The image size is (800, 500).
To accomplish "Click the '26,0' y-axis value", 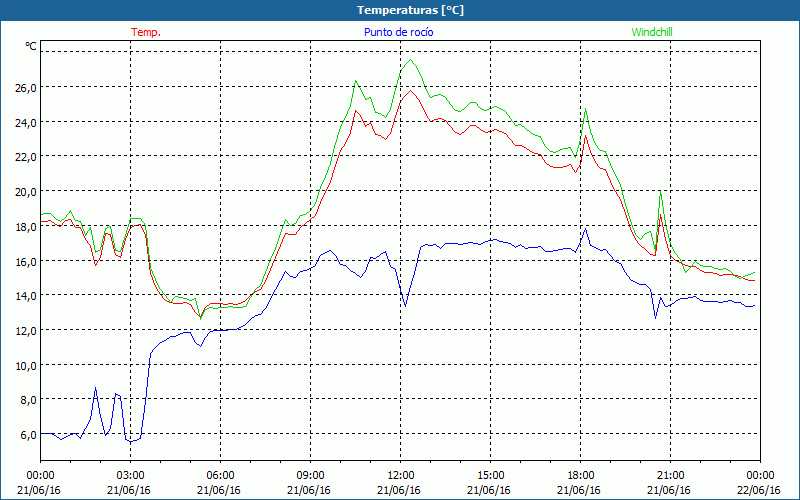I will [x=26, y=88].
